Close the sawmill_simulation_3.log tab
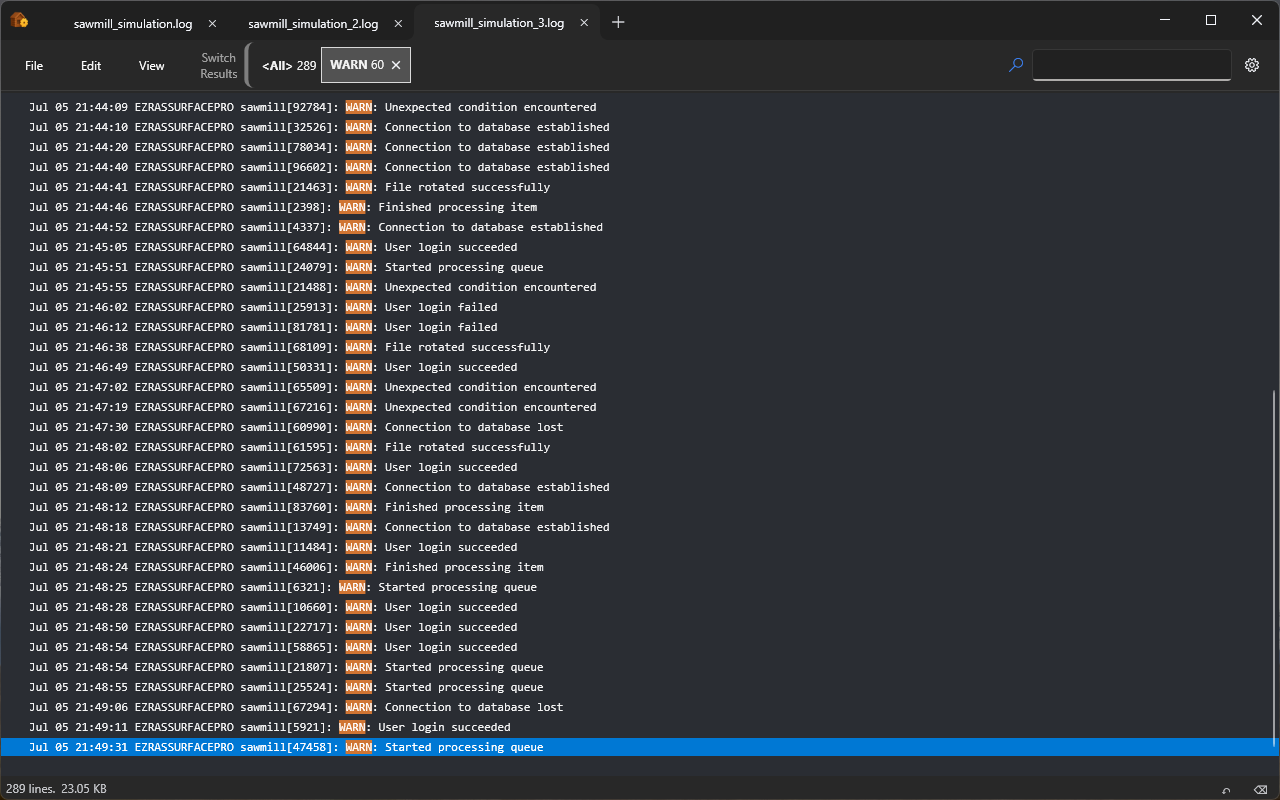1280x800 pixels. 583,23
